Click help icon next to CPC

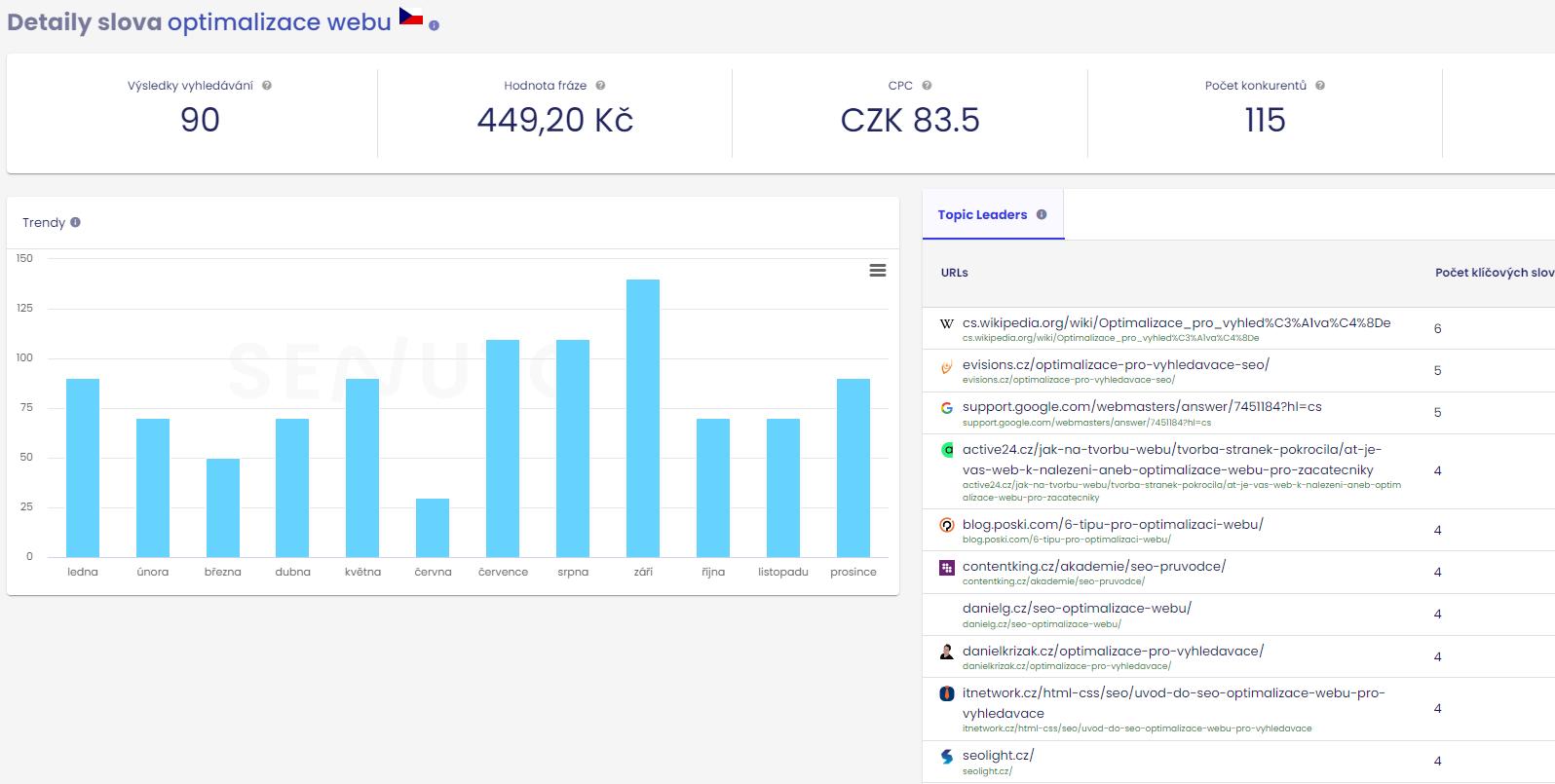point(927,86)
